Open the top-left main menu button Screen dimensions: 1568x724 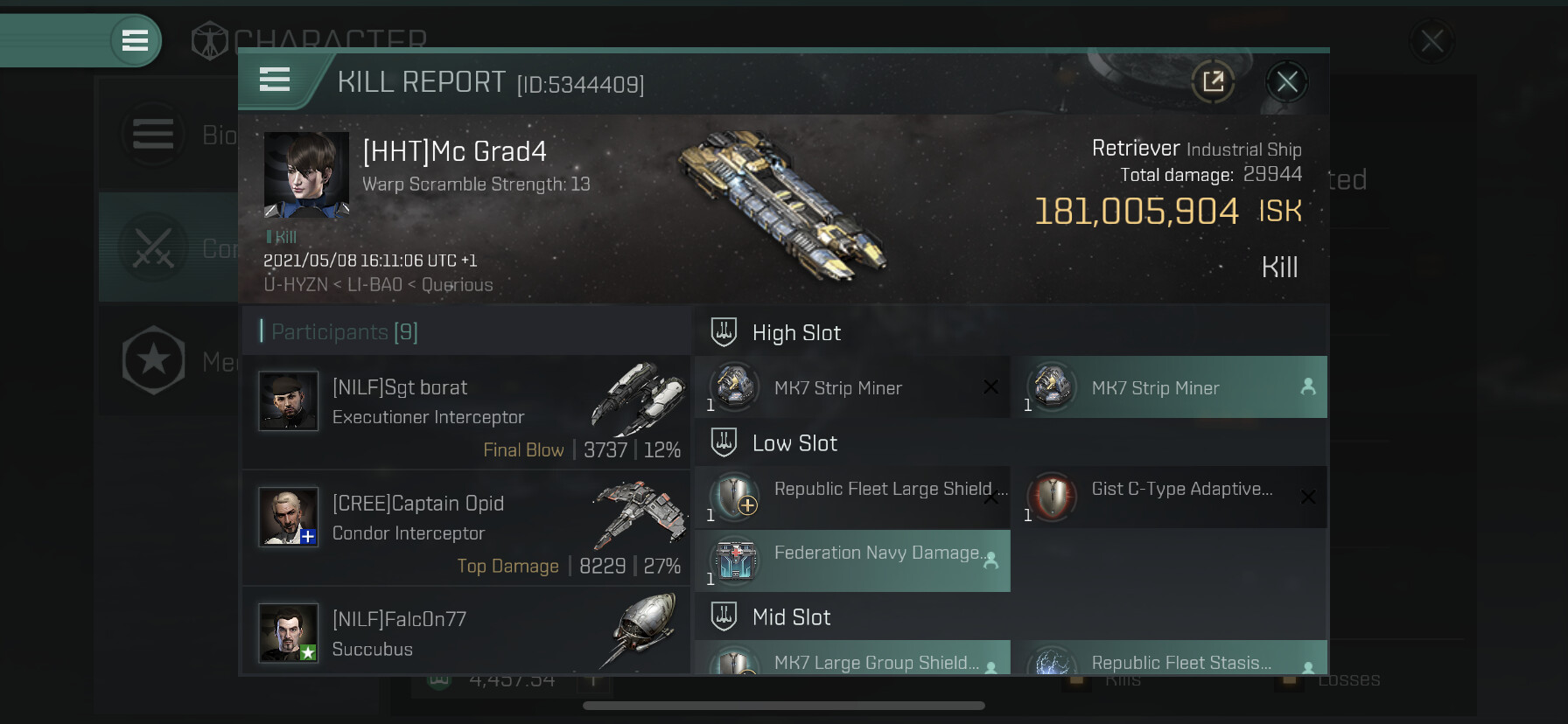(135, 40)
